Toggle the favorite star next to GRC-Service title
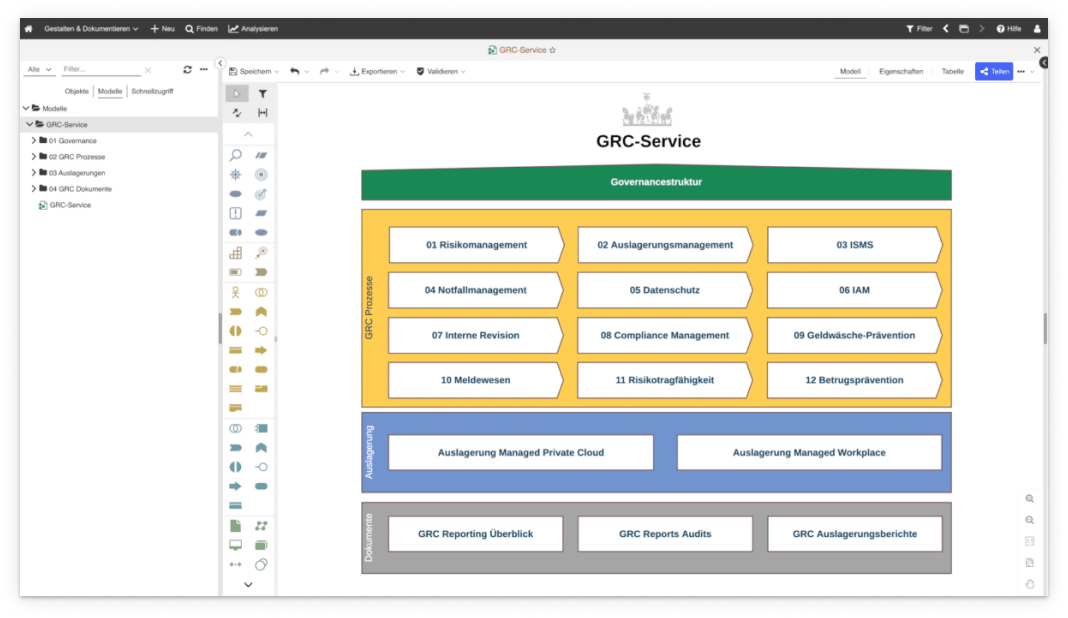This screenshot has width=1068, height=618. point(552,50)
